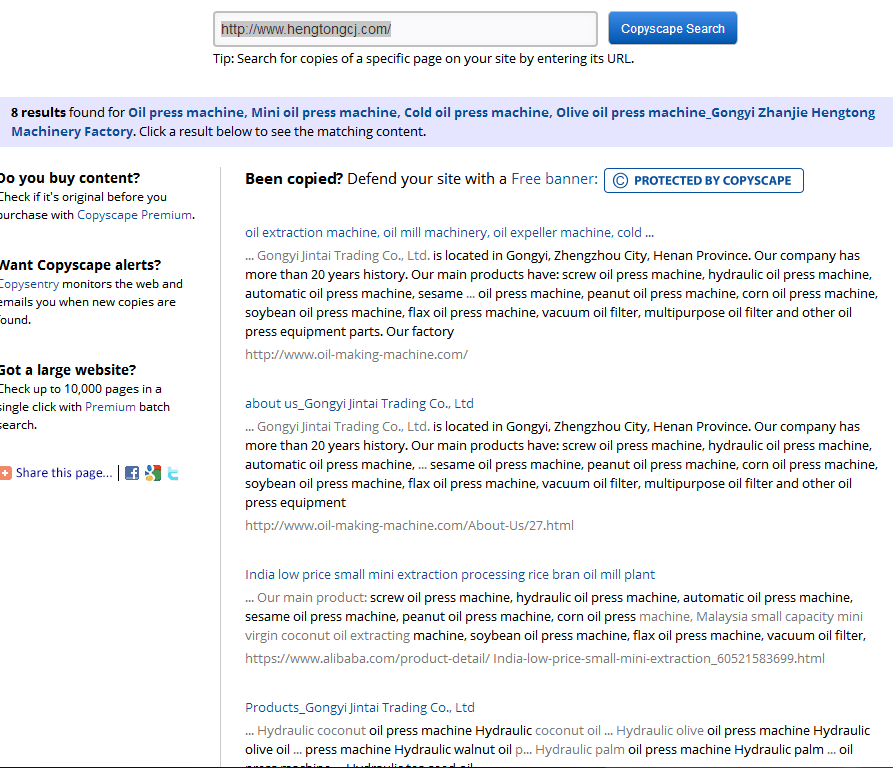The height and width of the screenshot is (768, 893).
Task: Click the Facebook share icon
Action: (132, 473)
